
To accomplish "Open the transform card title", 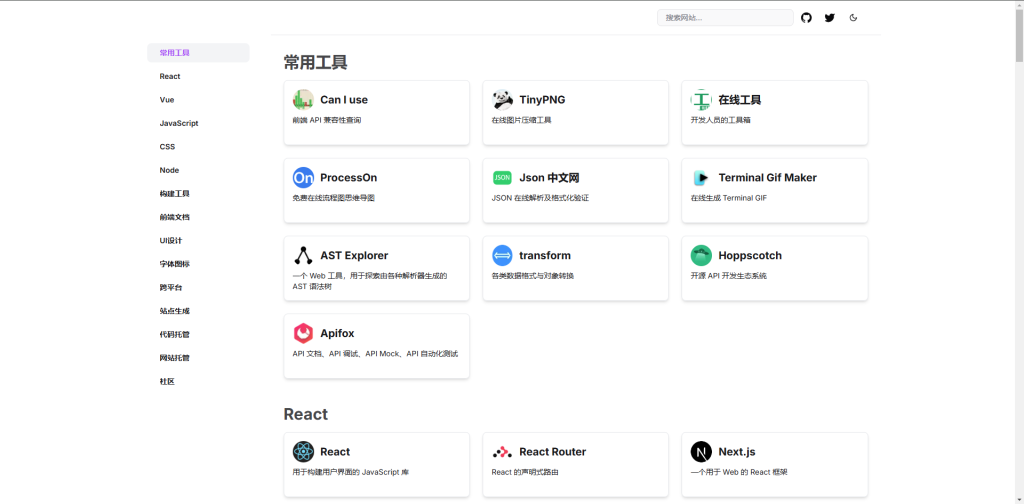I will (x=545, y=255).
